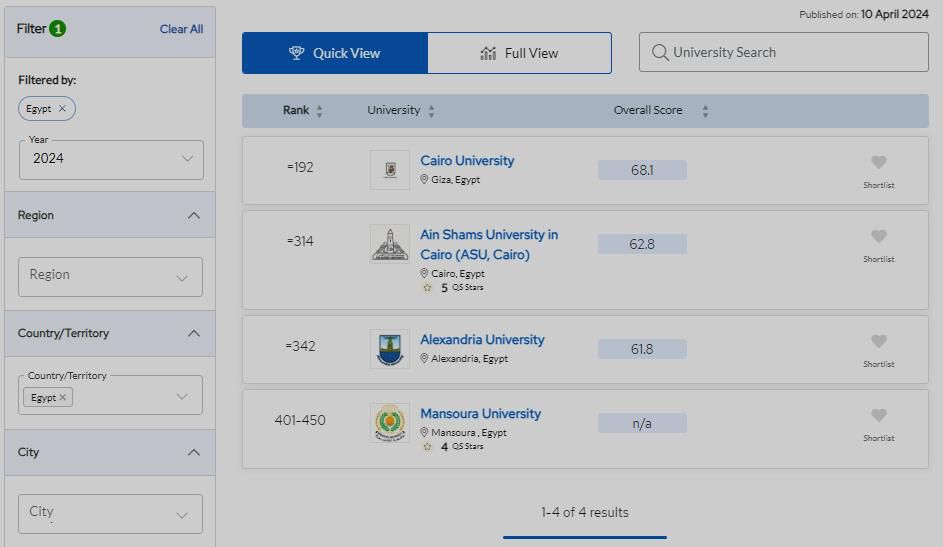Click the Ain Shams University logo
The width and height of the screenshot is (943, 547).
click(x=389, y=244)
